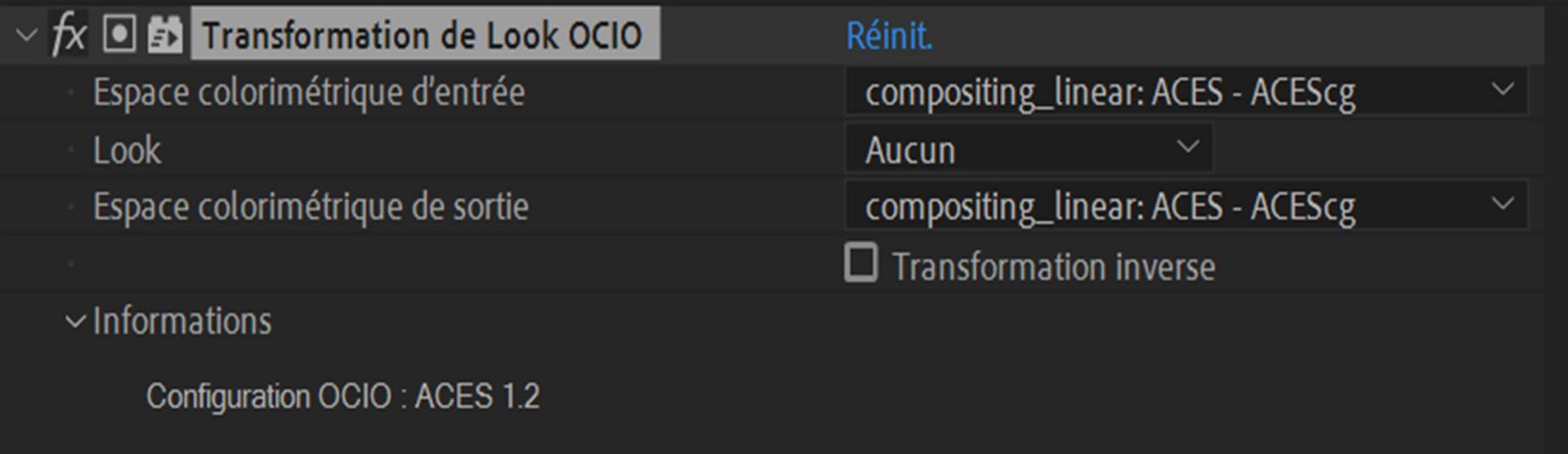1568x454 pixels.
Task: Open the animation presets icon
Action: tap(164, 35)
